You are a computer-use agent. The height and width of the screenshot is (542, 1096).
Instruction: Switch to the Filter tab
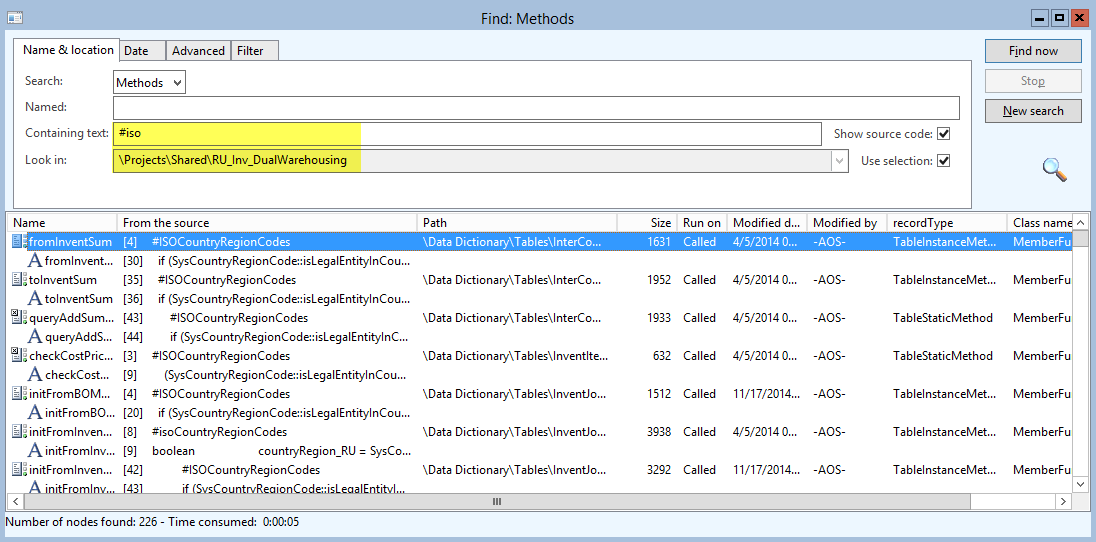[x=250, y=51]
